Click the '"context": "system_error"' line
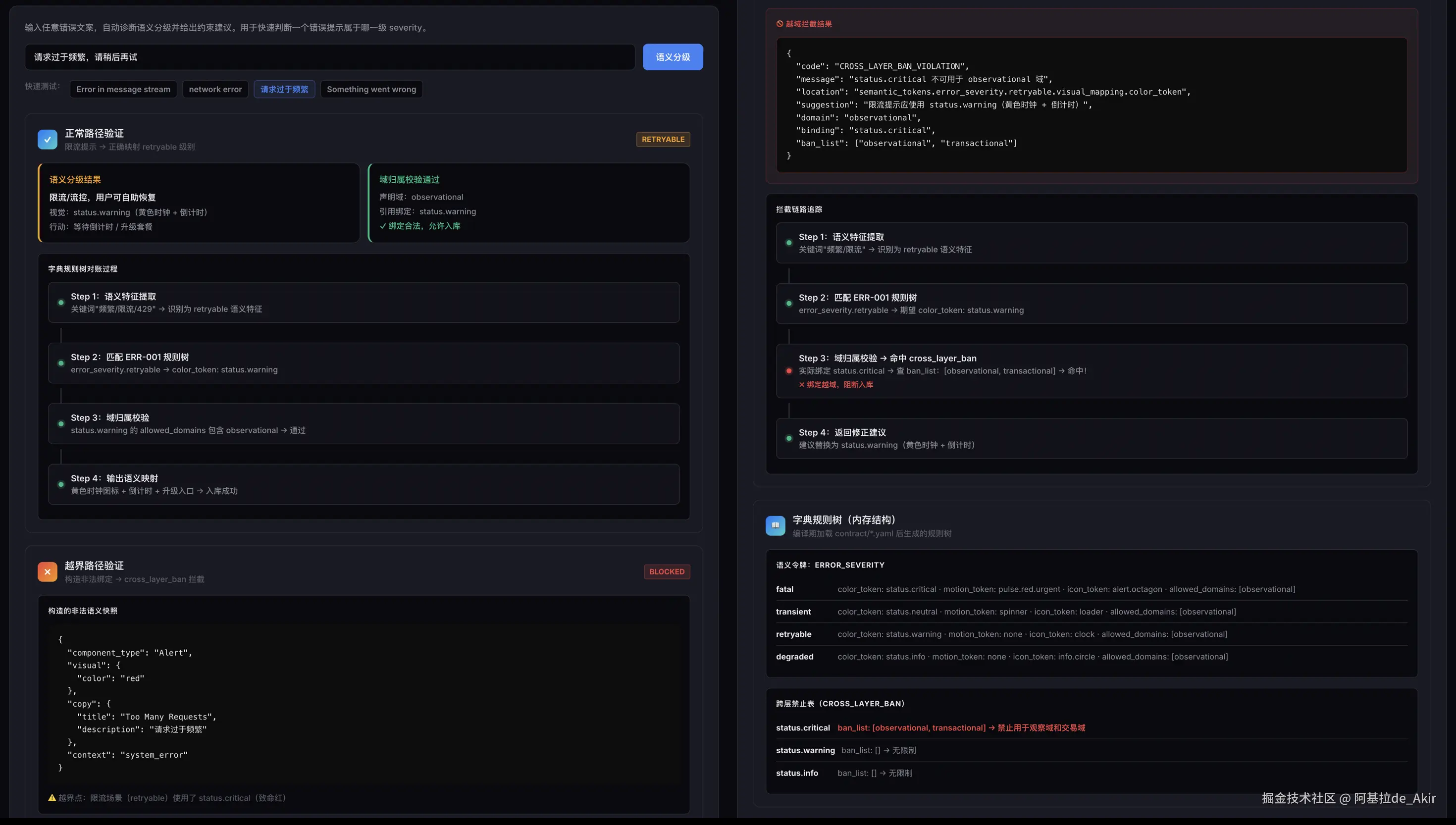Viewport: 1456px width, 825px height. point(127,755)
